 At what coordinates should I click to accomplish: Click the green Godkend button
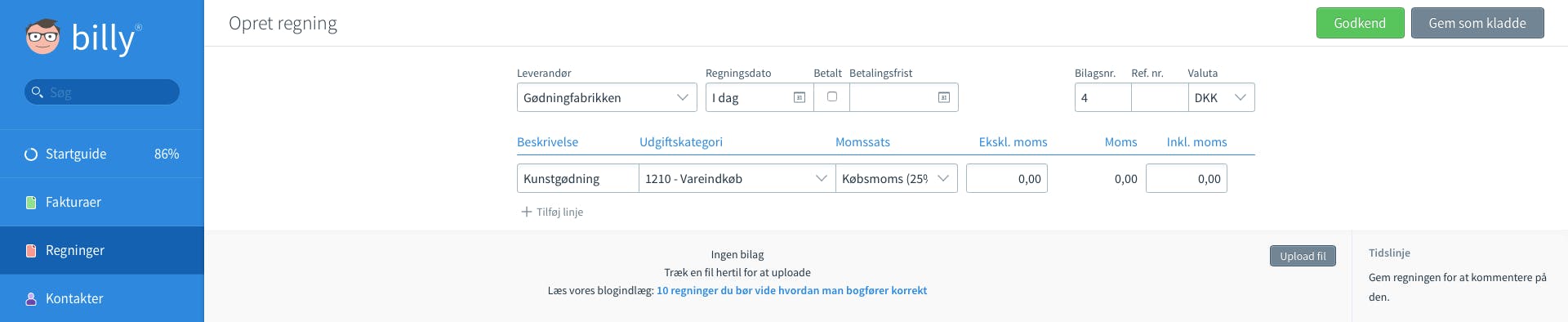pos(1360,23)
